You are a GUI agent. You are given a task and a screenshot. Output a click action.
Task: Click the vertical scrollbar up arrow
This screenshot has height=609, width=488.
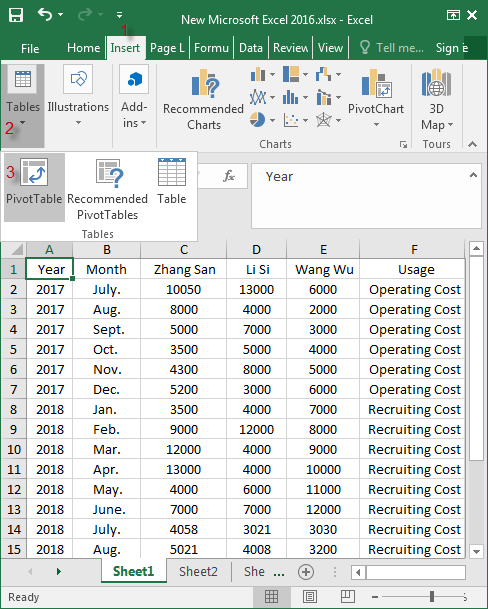[x=476, y=249]
